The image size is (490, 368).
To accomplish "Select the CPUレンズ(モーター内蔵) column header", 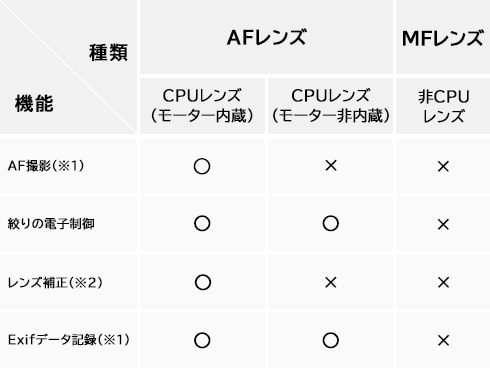I will pyautogui.click(x=202, y=106).
